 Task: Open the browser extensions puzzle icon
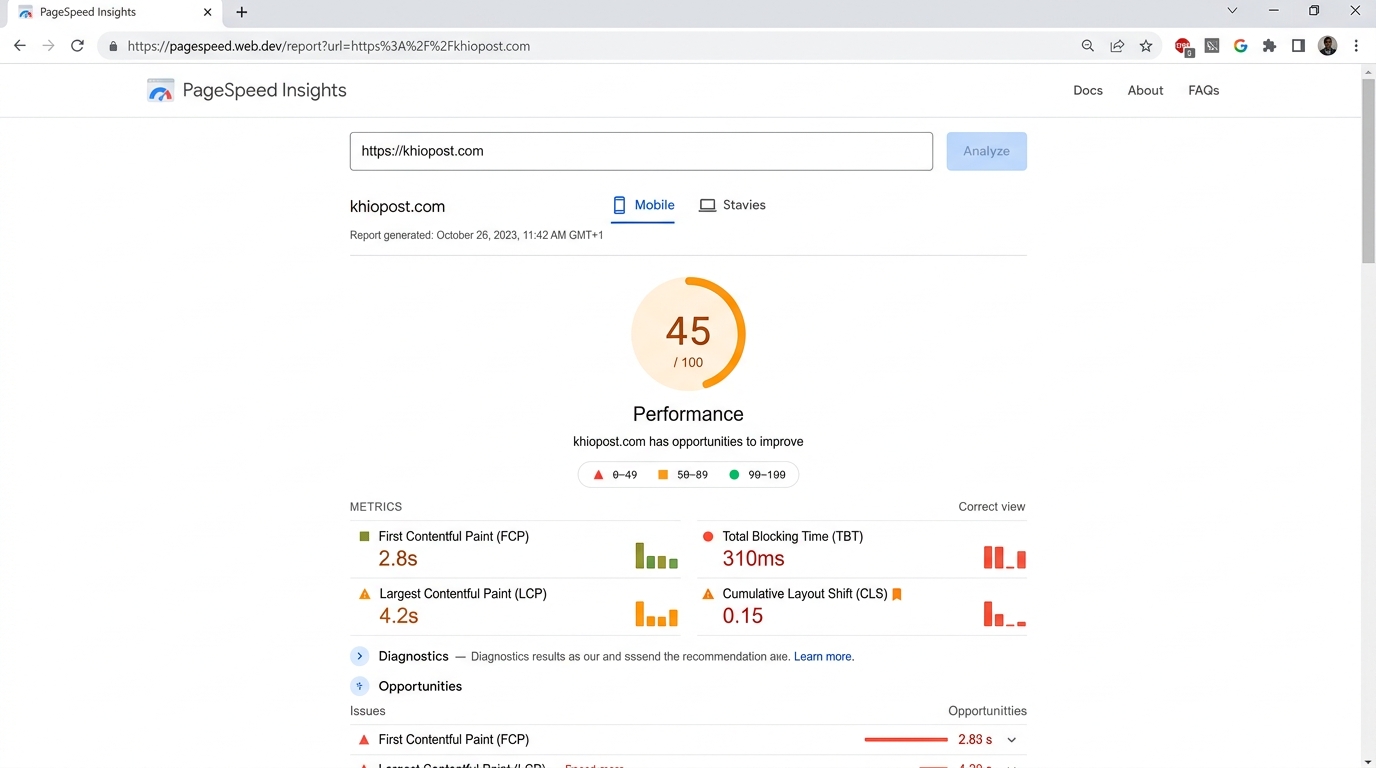[x=1269, y=46]
